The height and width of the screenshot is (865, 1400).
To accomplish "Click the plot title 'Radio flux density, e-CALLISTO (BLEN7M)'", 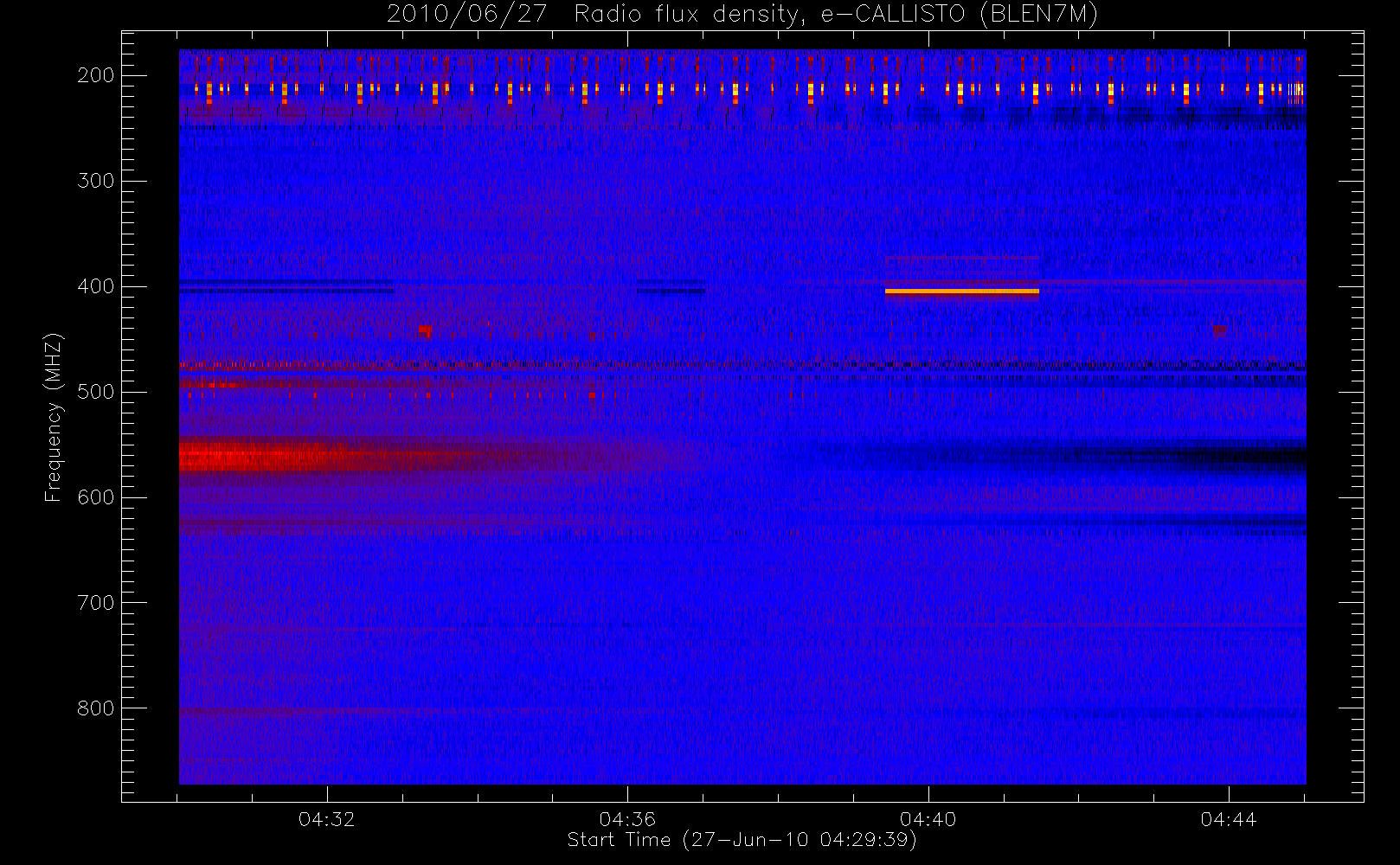I will (x=836, y=15).
